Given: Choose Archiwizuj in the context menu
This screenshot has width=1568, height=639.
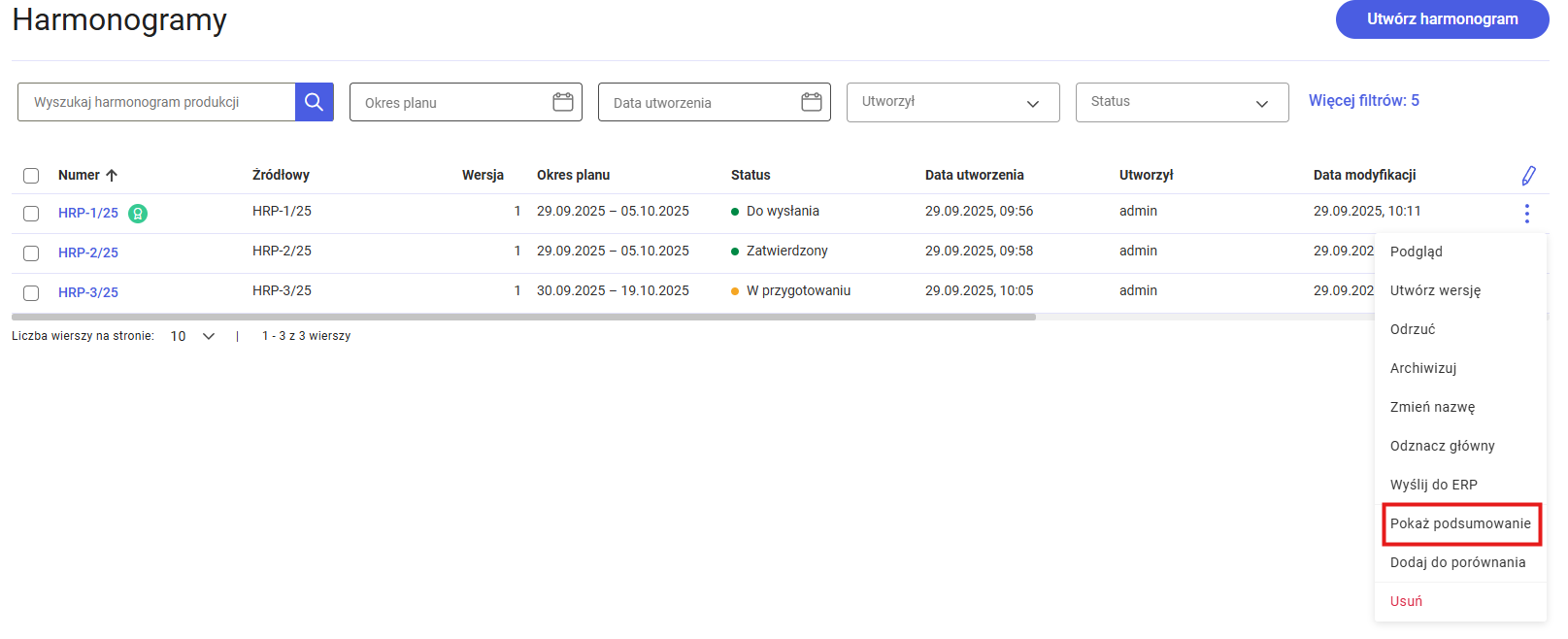Looking at the screenshot, I should [x=1460, y=368].
